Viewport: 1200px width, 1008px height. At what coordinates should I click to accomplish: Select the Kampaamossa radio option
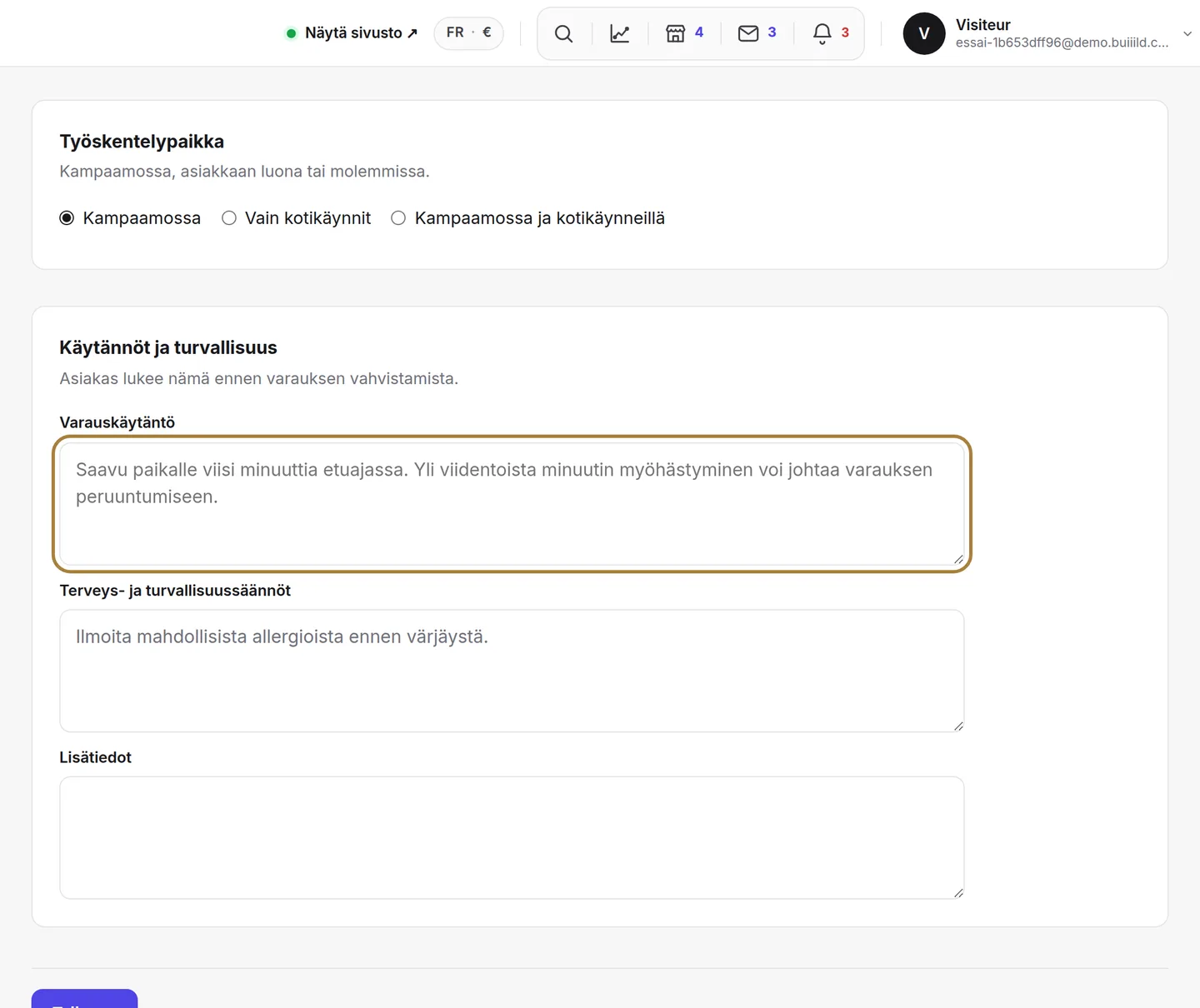pos(67,218)
